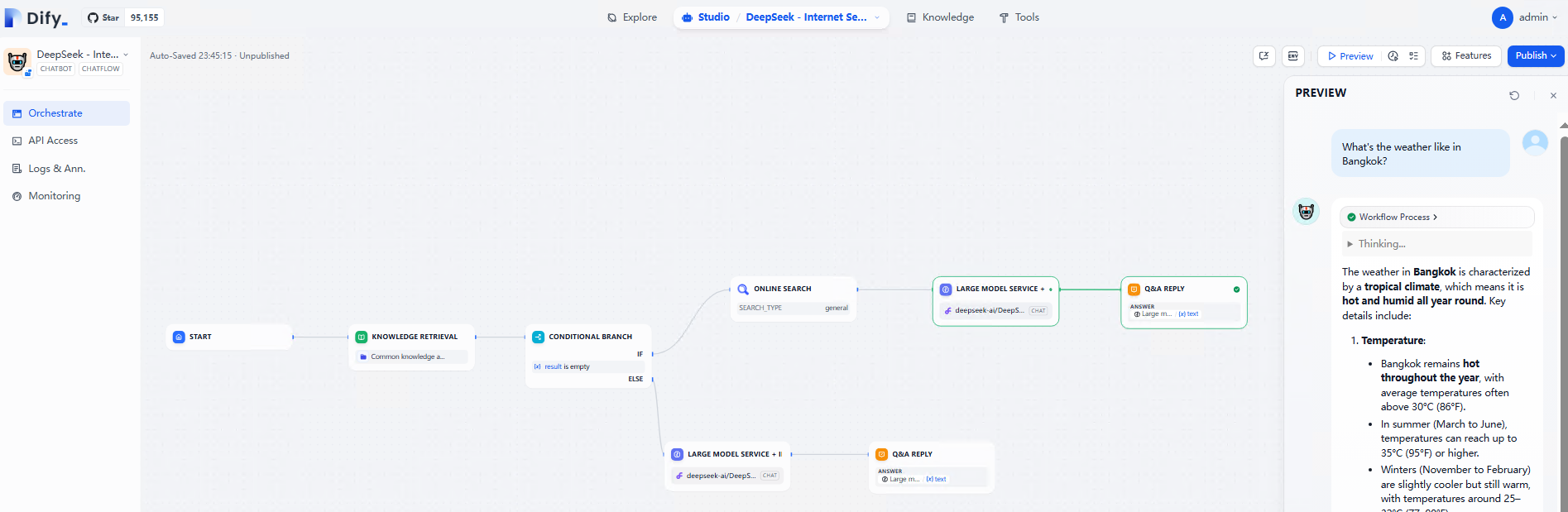Click the app's bear icon in sidebar
Screen dimensions: 1568x512
[x=17, y=62]
